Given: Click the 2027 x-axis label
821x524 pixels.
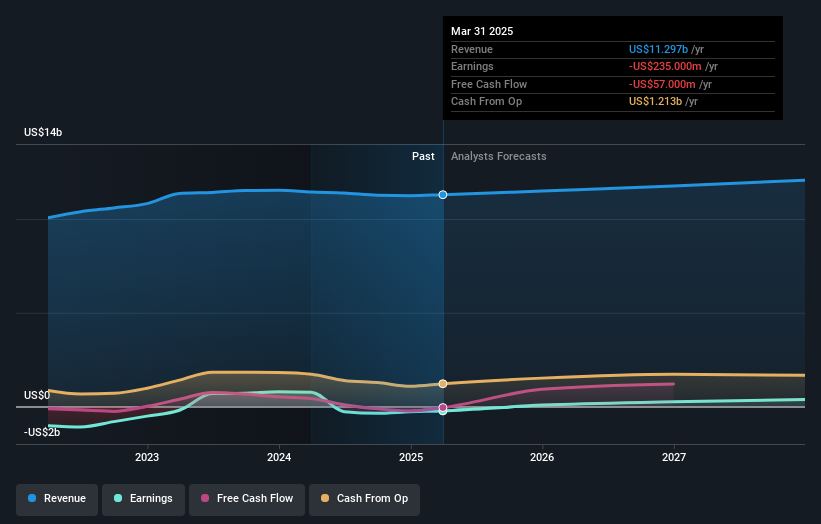Looking at the screenshot, I should pyautogui.click(x=674, y=457).
